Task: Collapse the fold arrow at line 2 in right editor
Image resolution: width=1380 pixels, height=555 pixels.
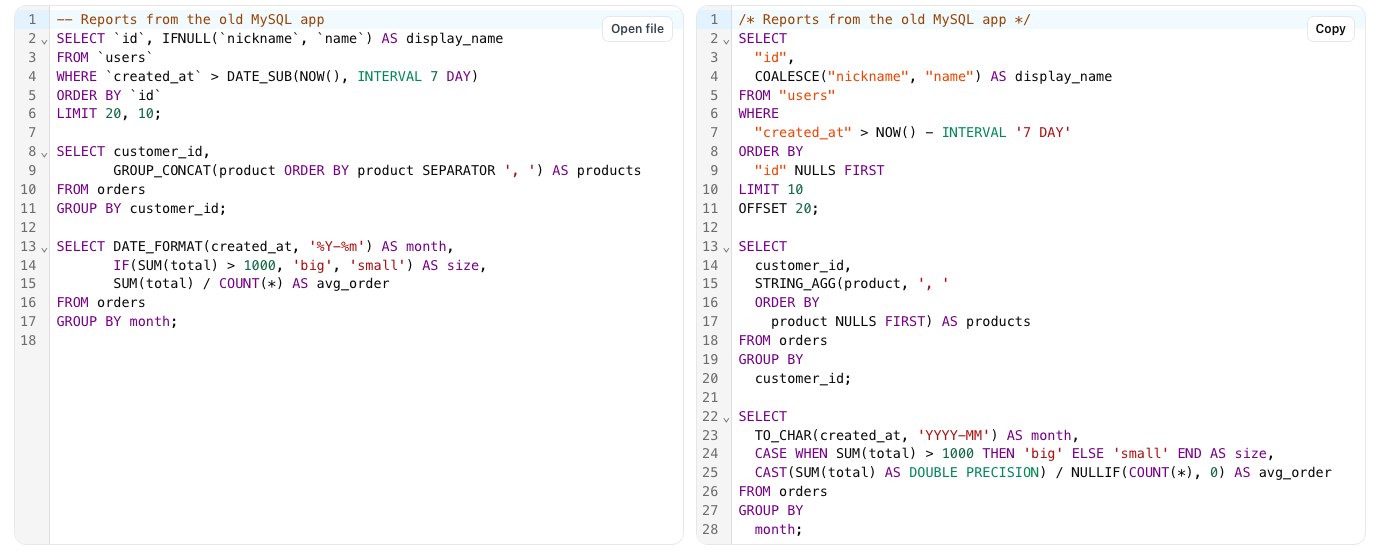Action: 725,41
